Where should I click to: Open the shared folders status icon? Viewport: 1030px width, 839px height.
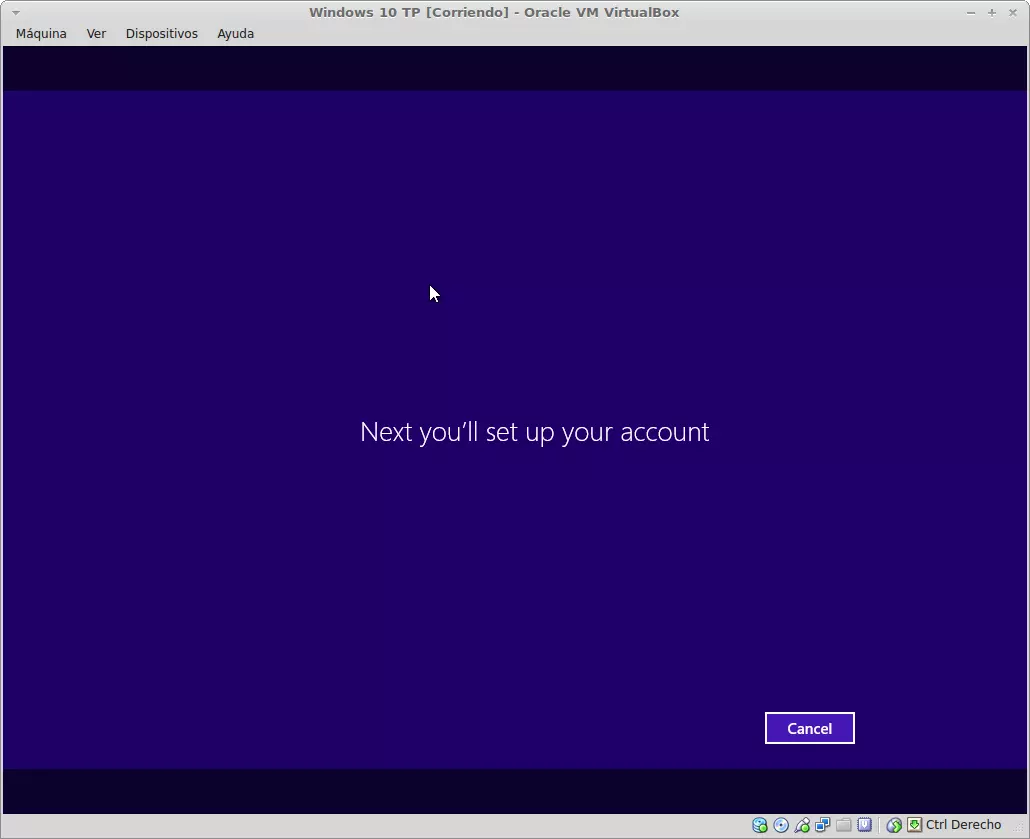844,825
